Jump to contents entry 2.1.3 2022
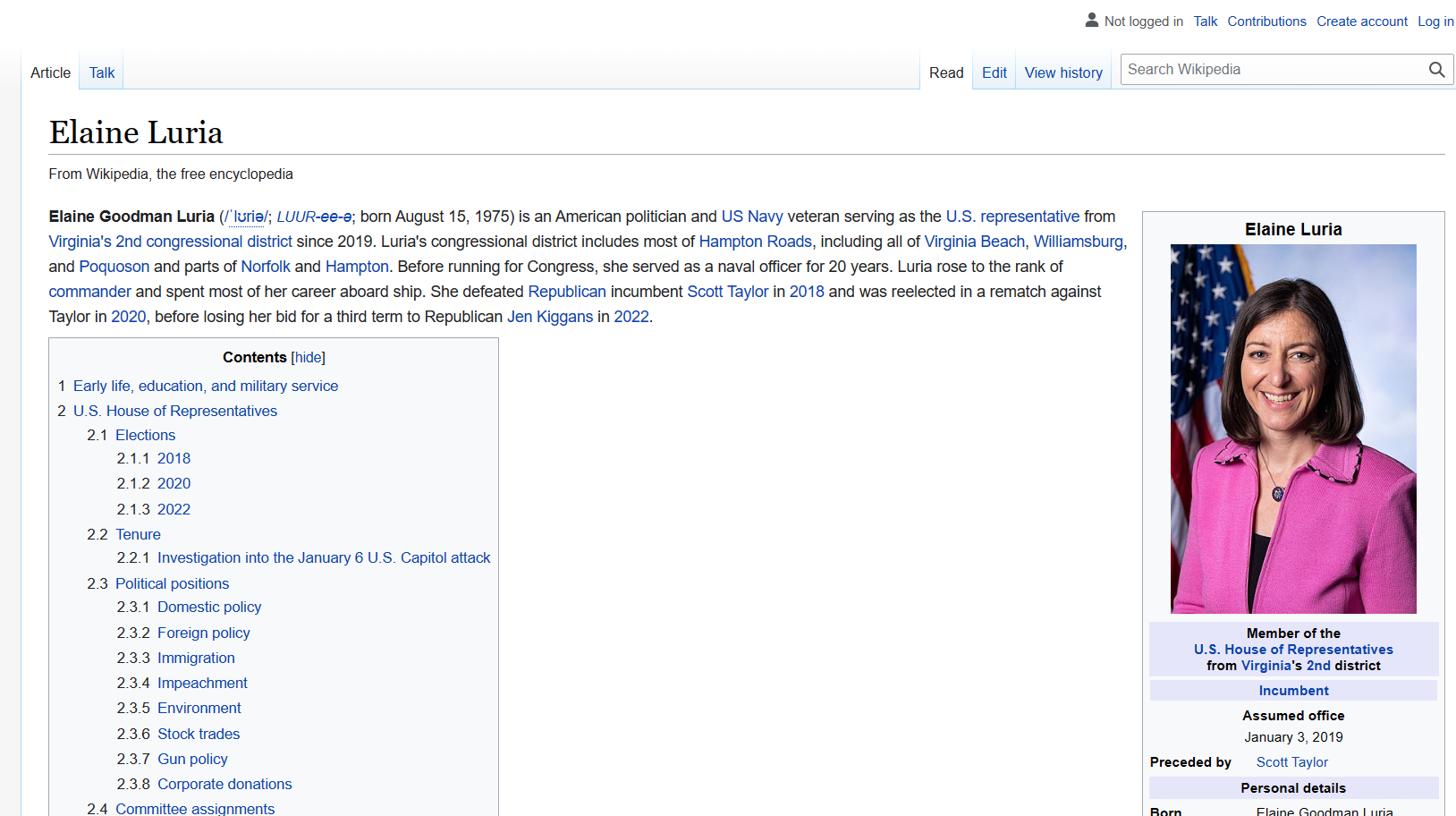Screen dimensions: 1456x816 (174, 509)
